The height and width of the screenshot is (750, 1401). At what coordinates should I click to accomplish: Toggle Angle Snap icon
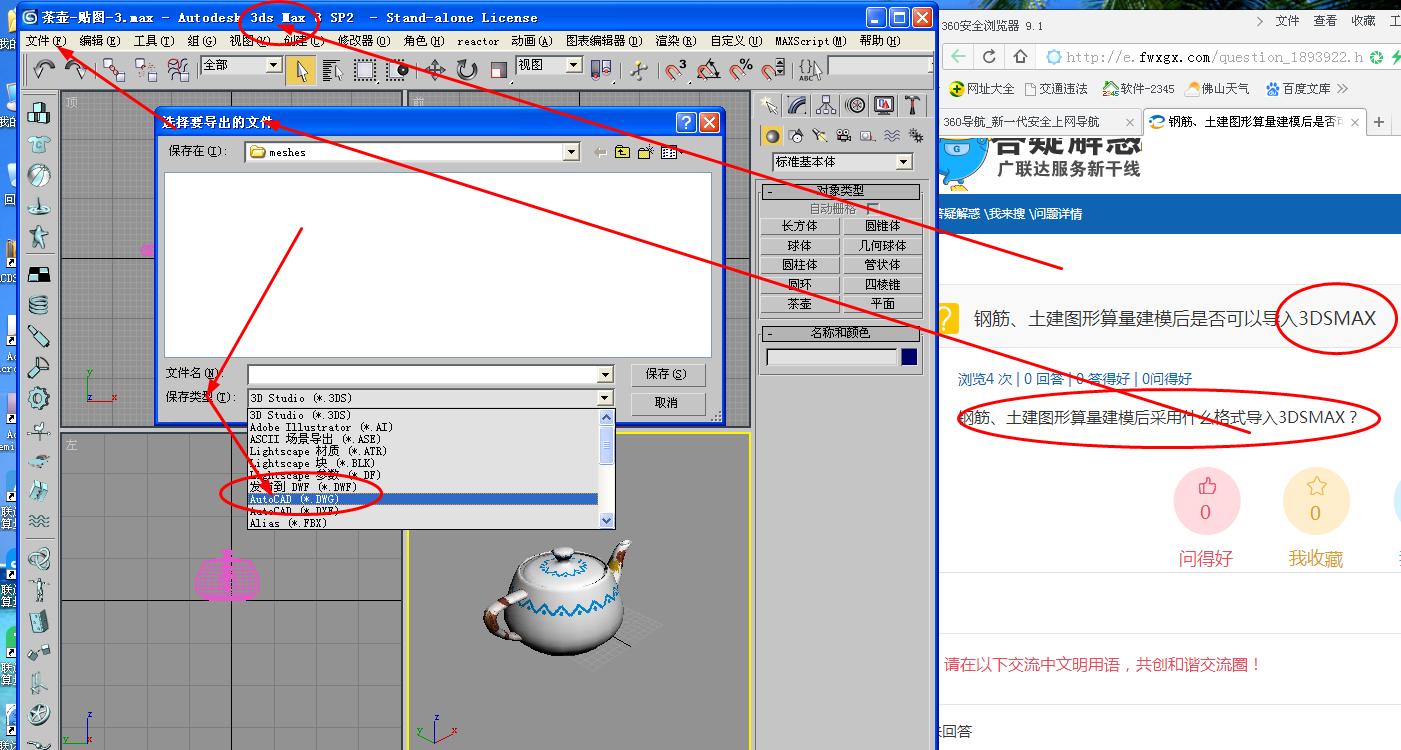(709, 68)
